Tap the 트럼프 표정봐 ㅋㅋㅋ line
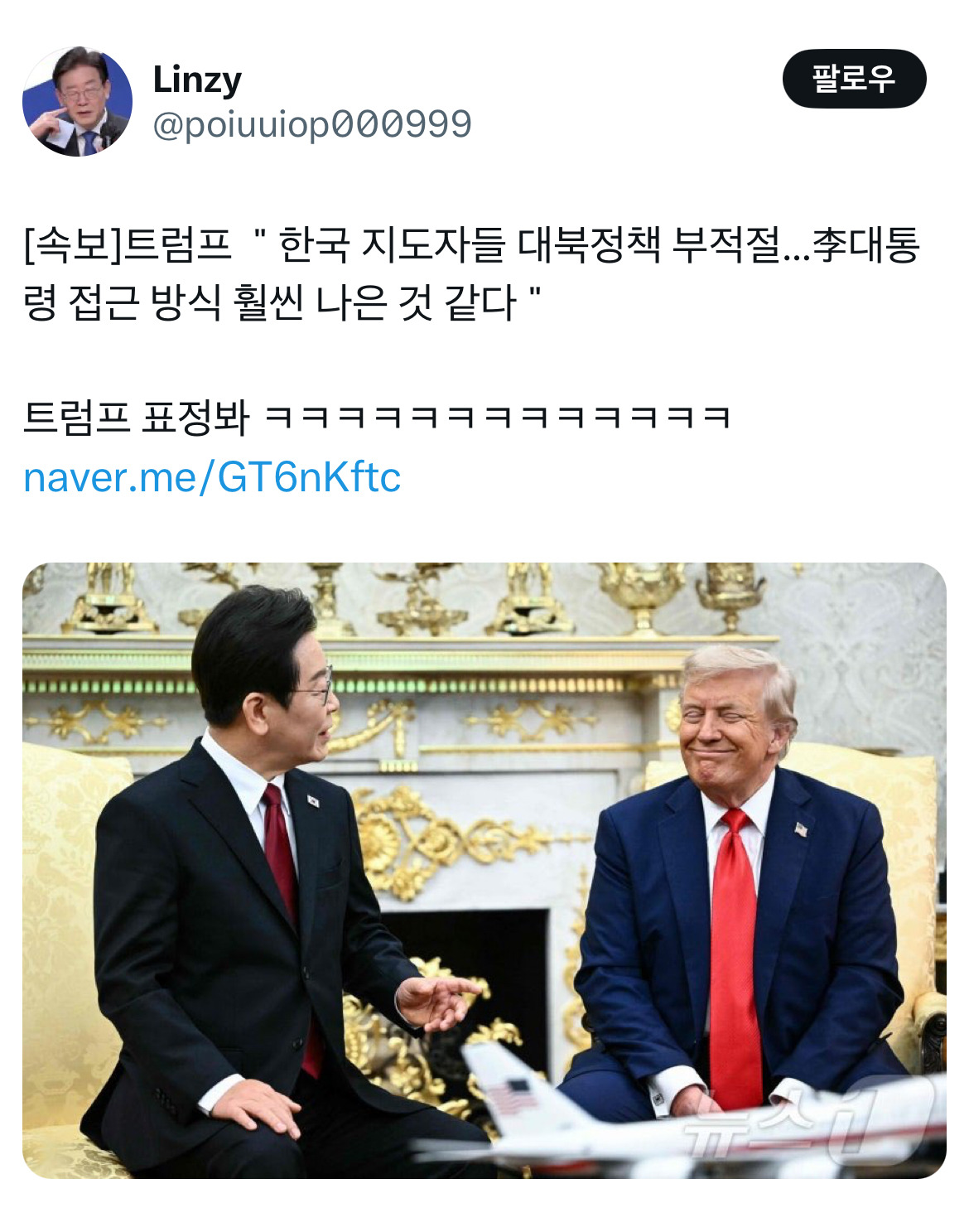 click(x=377, y=416)
